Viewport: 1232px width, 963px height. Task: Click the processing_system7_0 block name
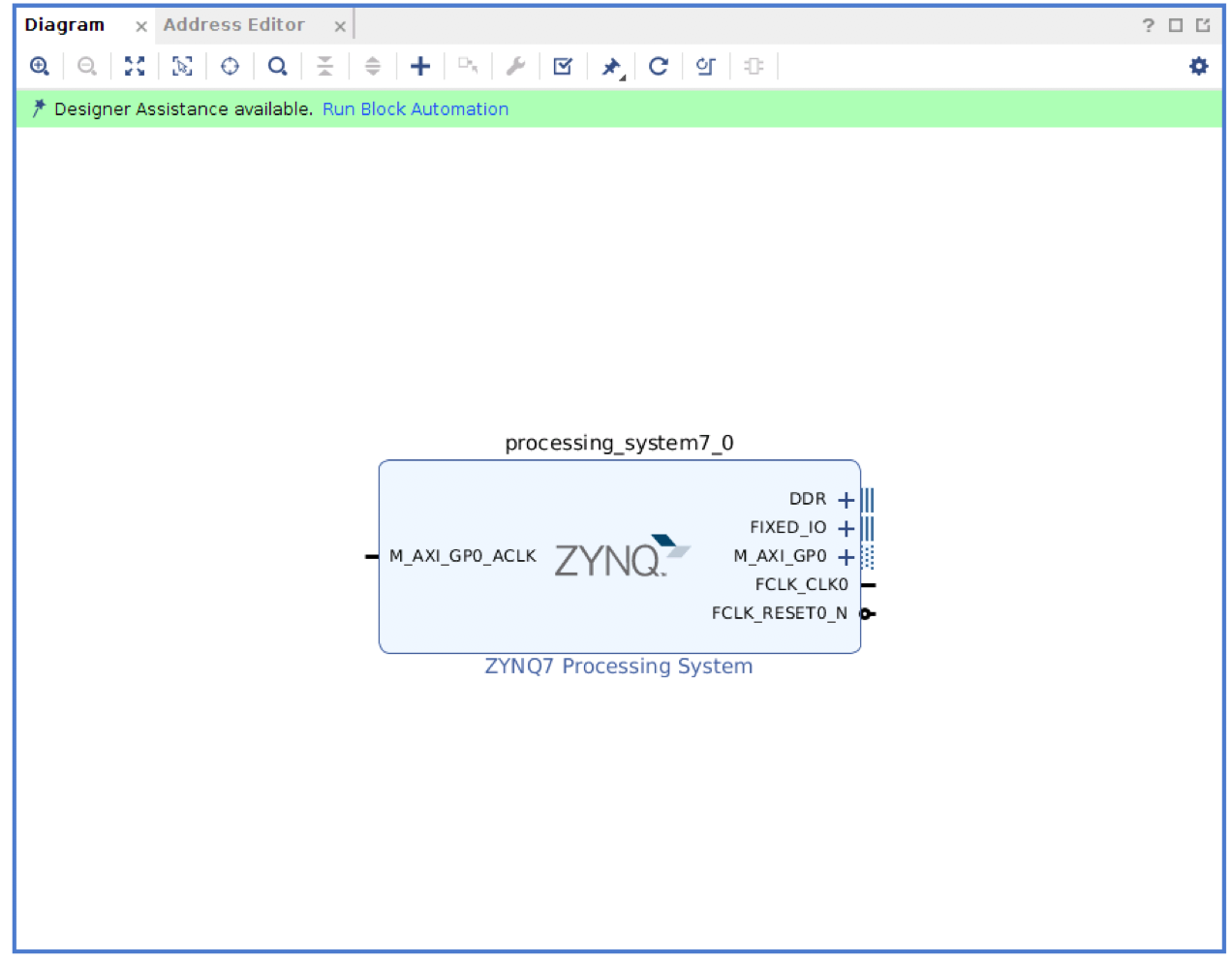tap(619, 443)
